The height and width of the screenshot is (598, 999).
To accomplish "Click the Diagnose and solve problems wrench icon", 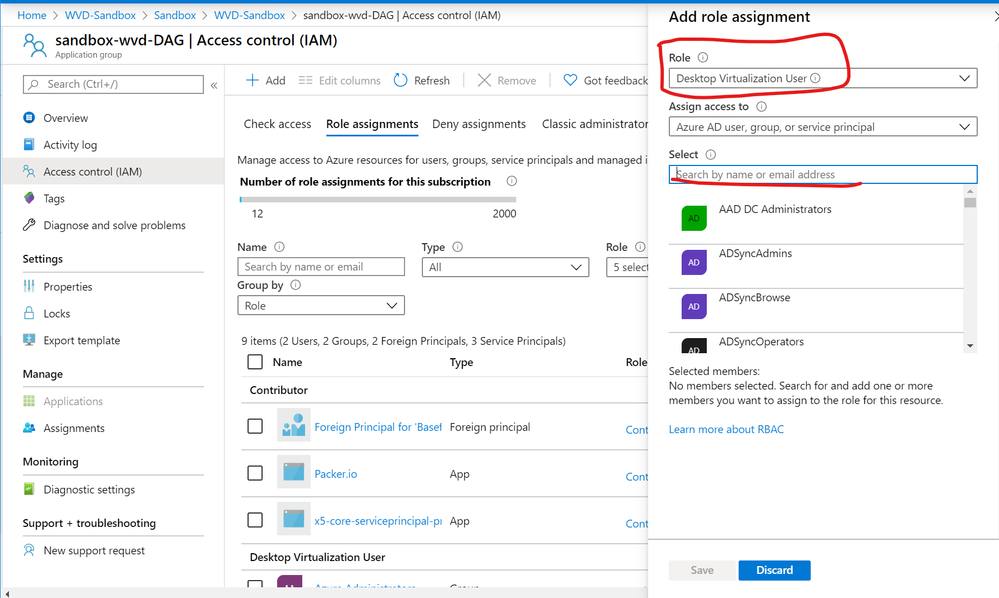I will (x=29, y=225).
